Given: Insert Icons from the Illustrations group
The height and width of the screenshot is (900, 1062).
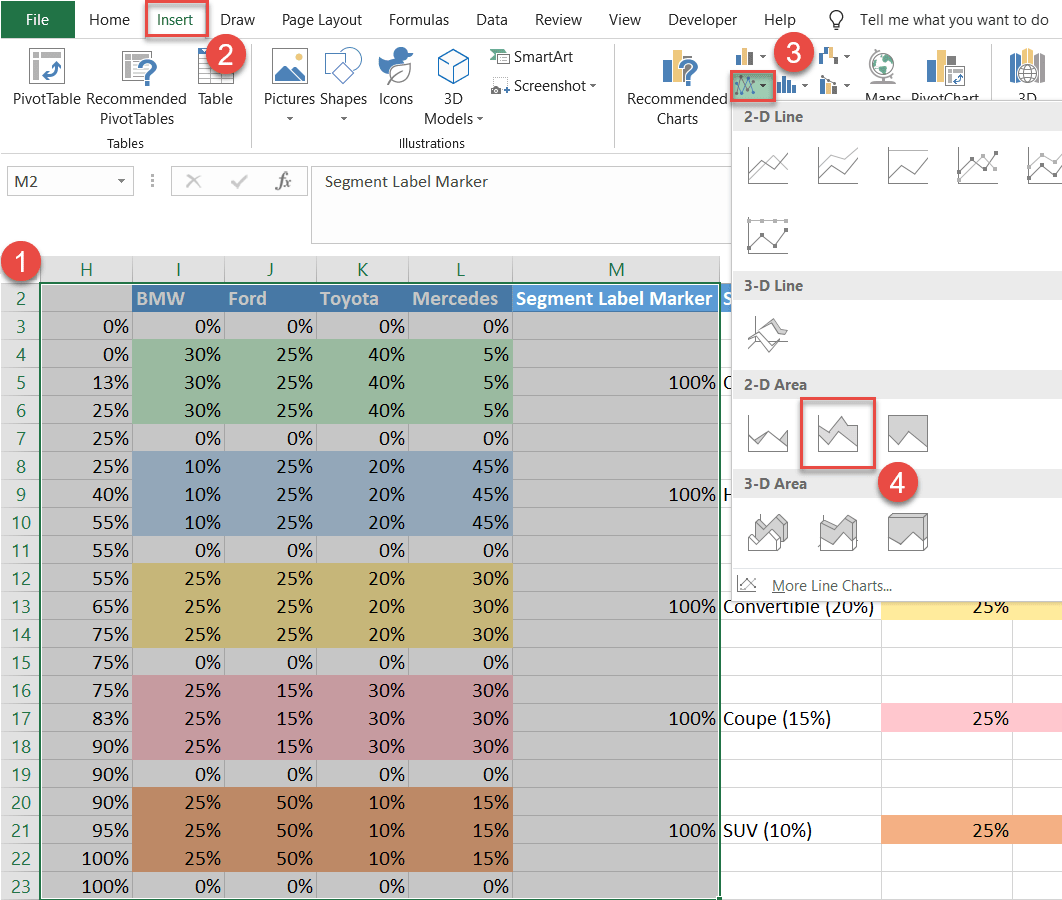Looking at the screenshot, I should pos(396,78).
